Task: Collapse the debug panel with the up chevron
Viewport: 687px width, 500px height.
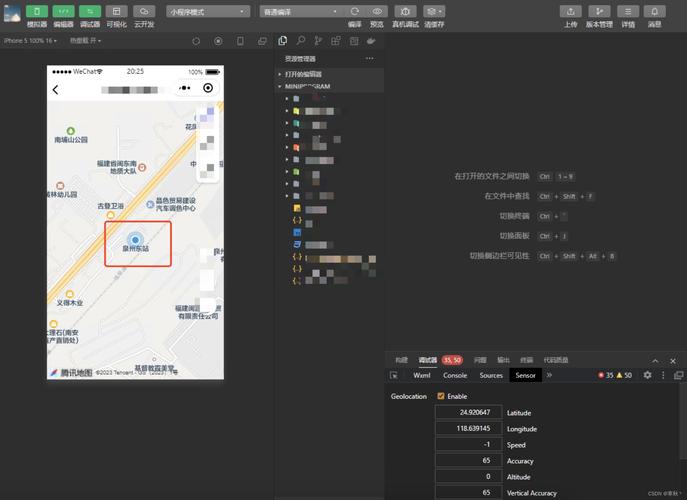Action: click(x=655, y=361)
